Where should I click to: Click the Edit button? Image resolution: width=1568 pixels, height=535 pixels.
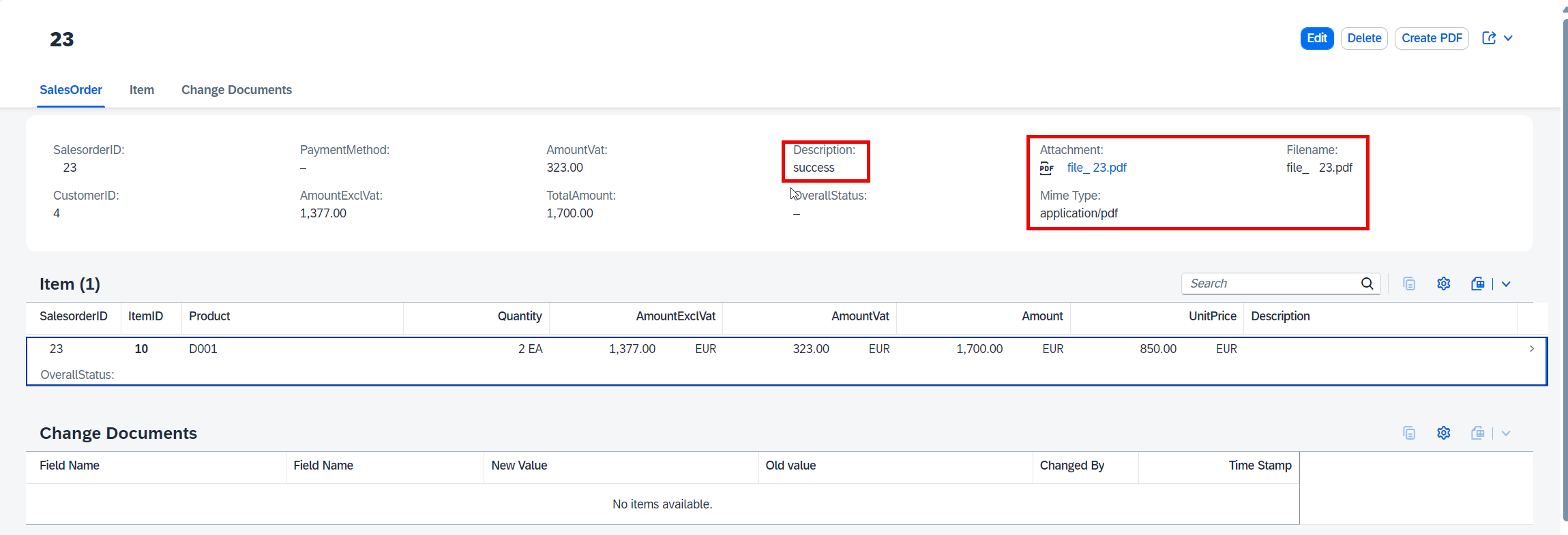[x=1317, y=38]
